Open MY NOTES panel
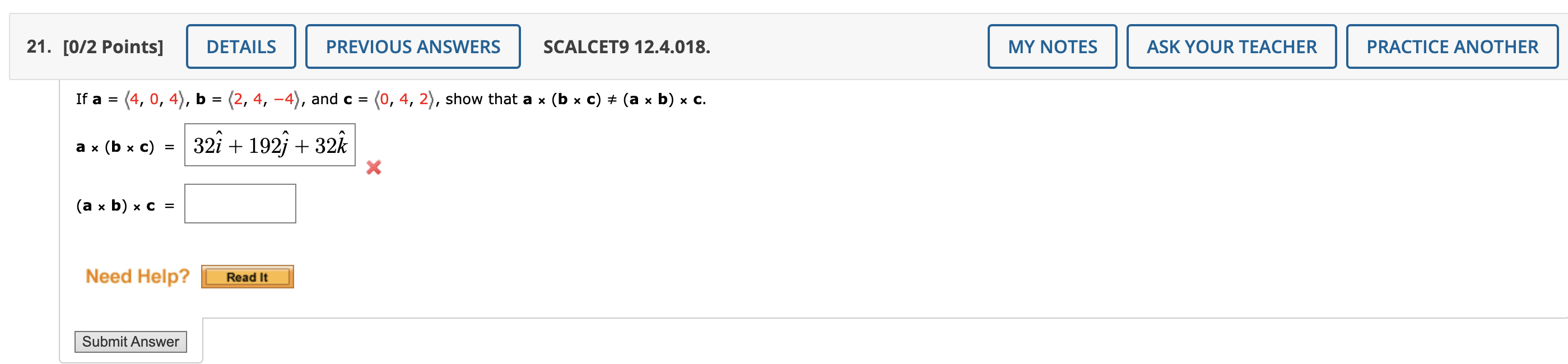 (1053, 46)
